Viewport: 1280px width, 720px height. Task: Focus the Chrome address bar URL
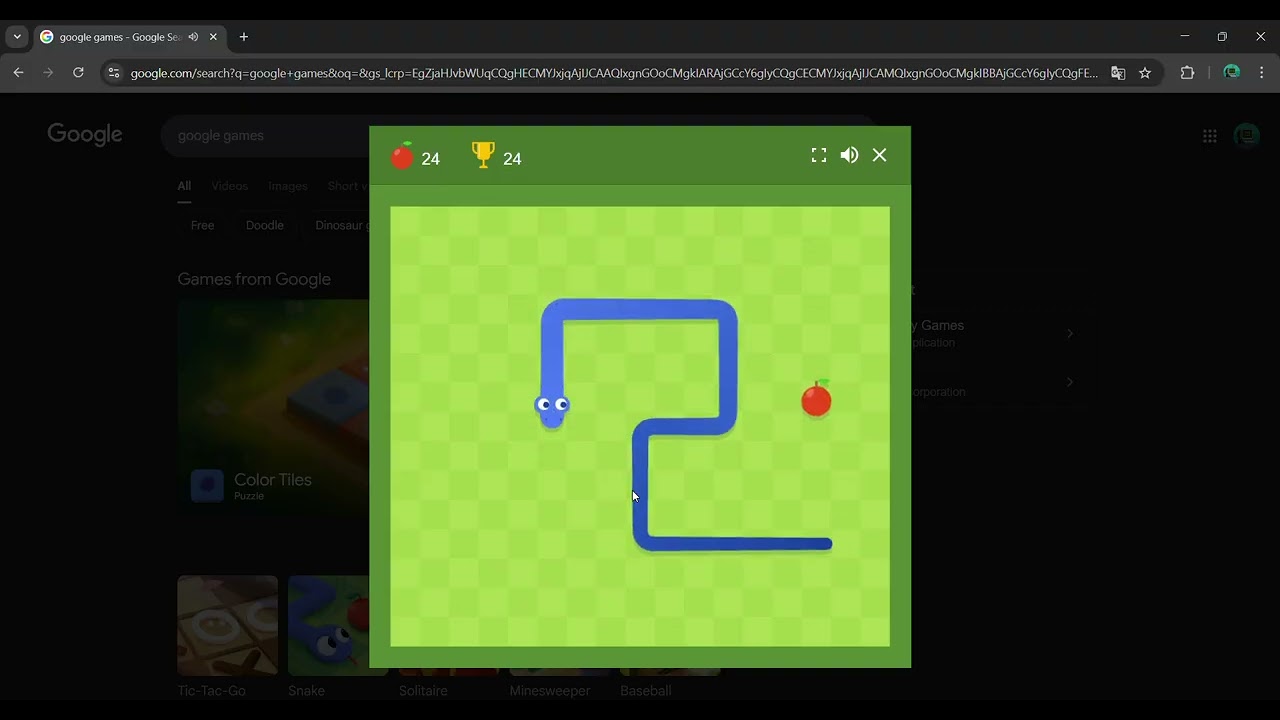click(x=614, y=73)
